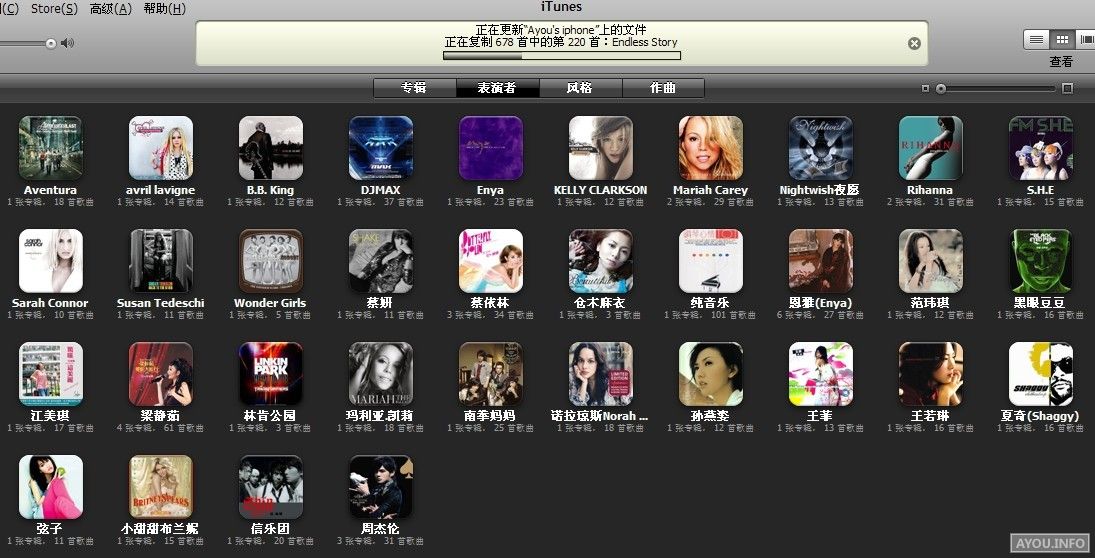This screenshot has width=1095, height=558.
Task: Open the 黑眼豆豆 green cover
Action: point(1041,261)
